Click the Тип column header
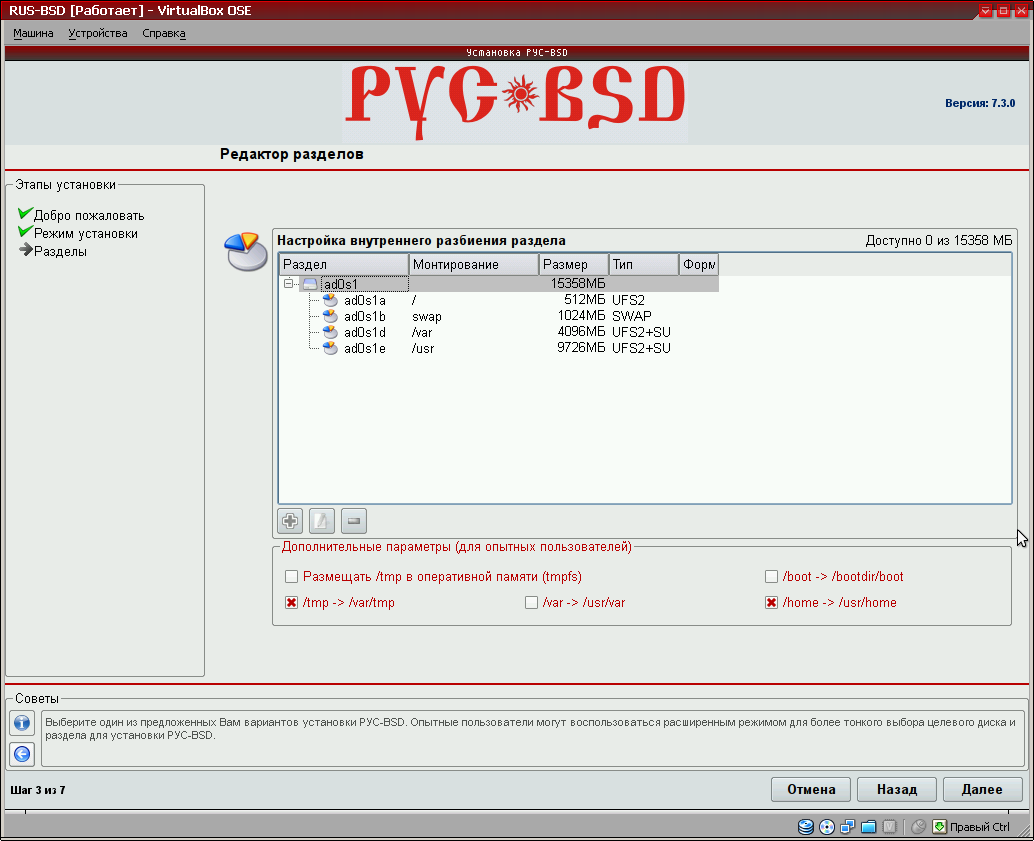The image size is (1034, 841). point(644,265)
